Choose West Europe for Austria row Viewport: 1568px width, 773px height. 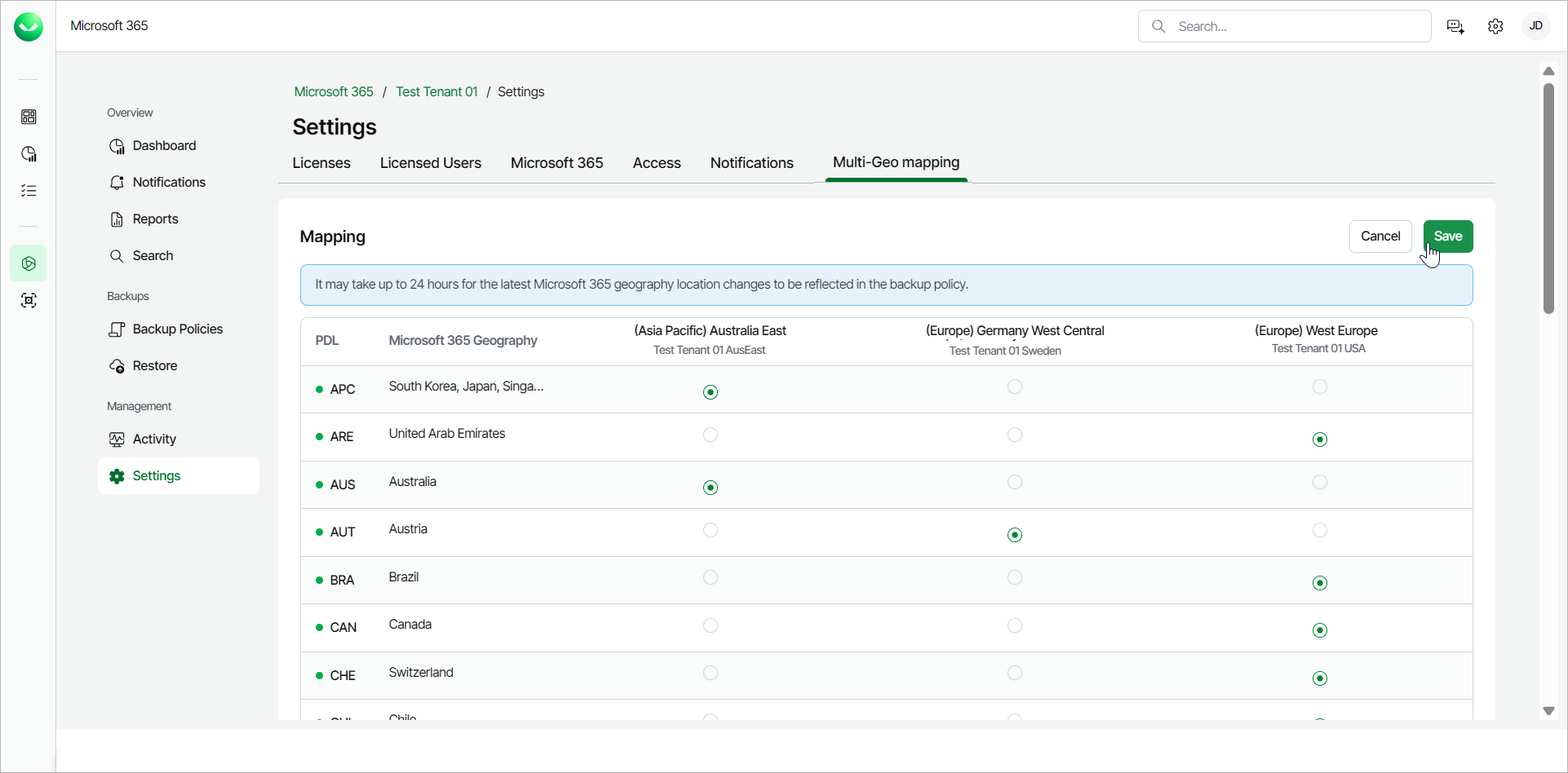click(x=1319, y=531)
